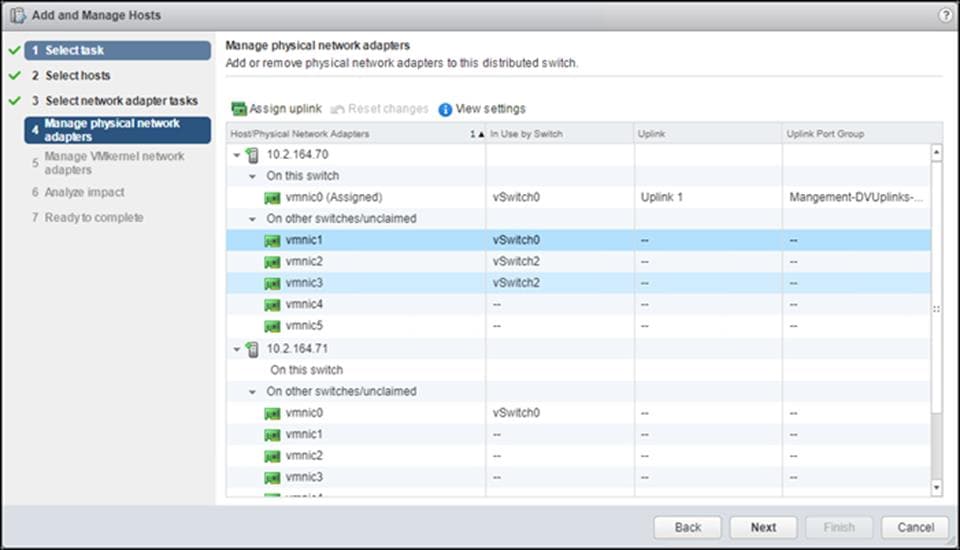Click the vertical scrollbar thumb
This screenshot has height=550, width=960.
[x=936, y=286]
